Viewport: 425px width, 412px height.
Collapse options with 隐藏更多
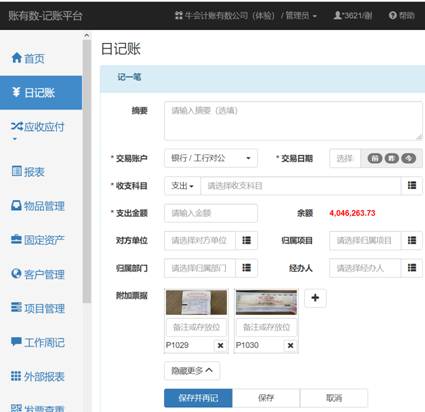192,371
